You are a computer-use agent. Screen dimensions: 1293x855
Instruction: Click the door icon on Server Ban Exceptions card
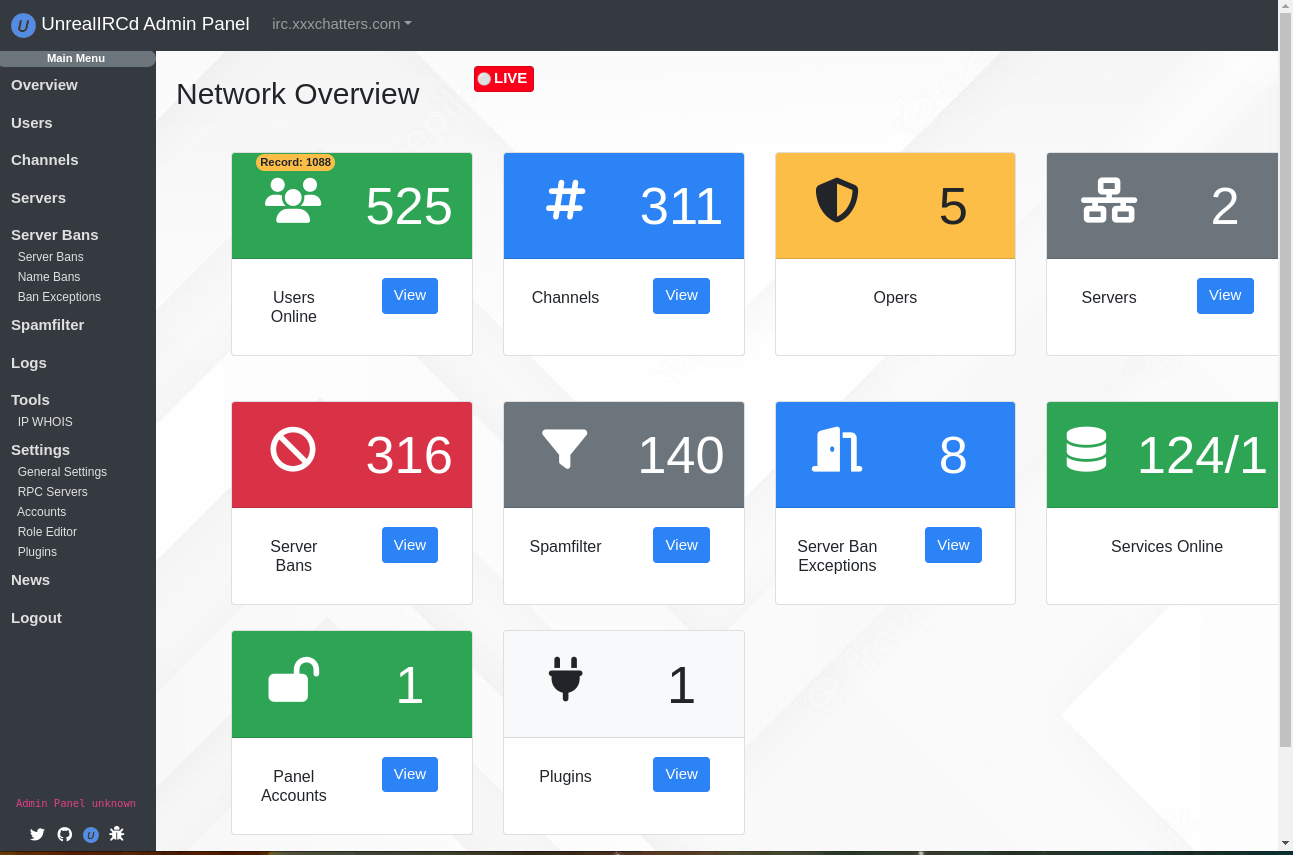(837, 449)
